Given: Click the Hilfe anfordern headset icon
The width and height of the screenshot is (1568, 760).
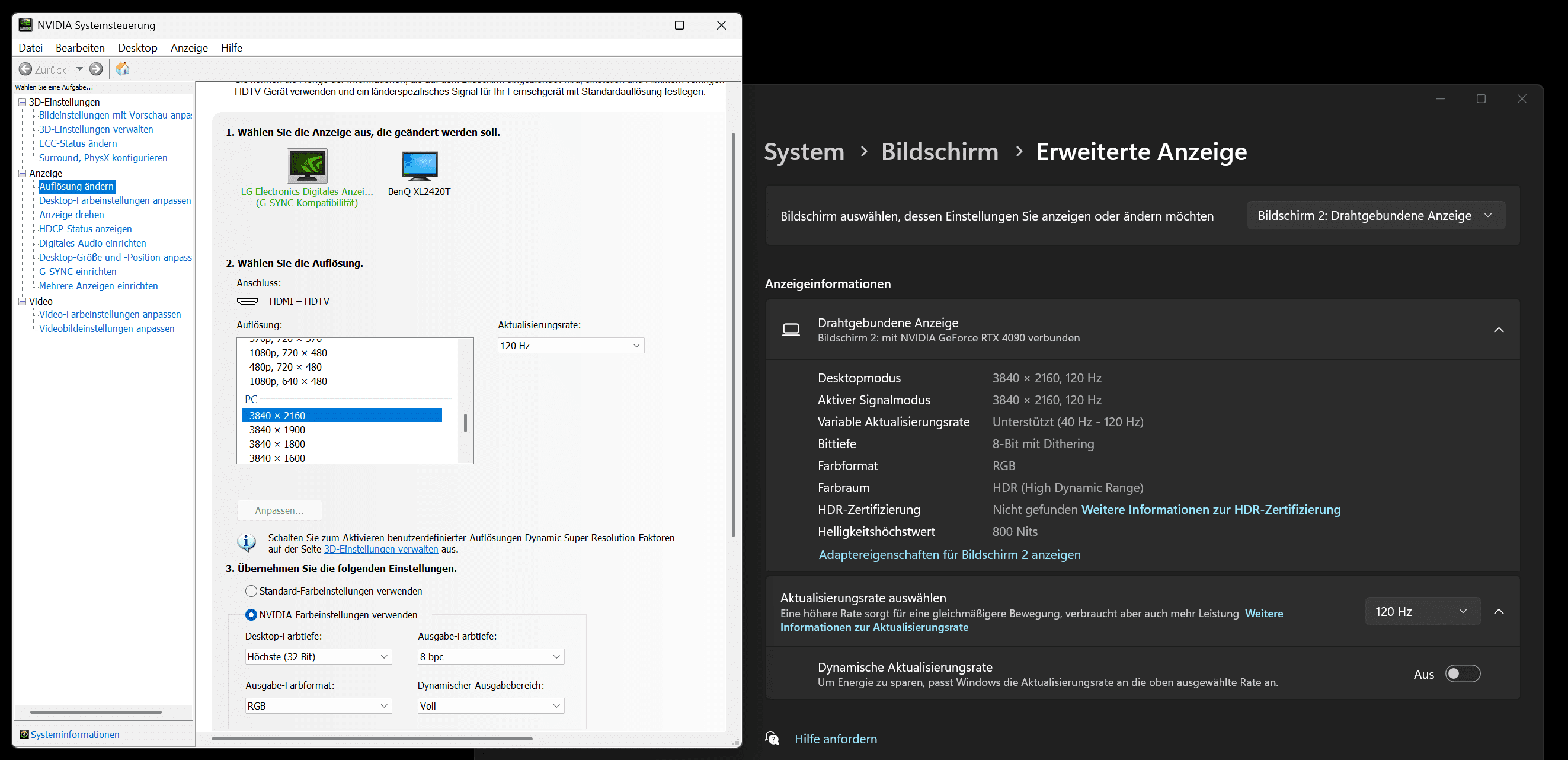Looking at the screenshot, I should click(x=772, y=739).
